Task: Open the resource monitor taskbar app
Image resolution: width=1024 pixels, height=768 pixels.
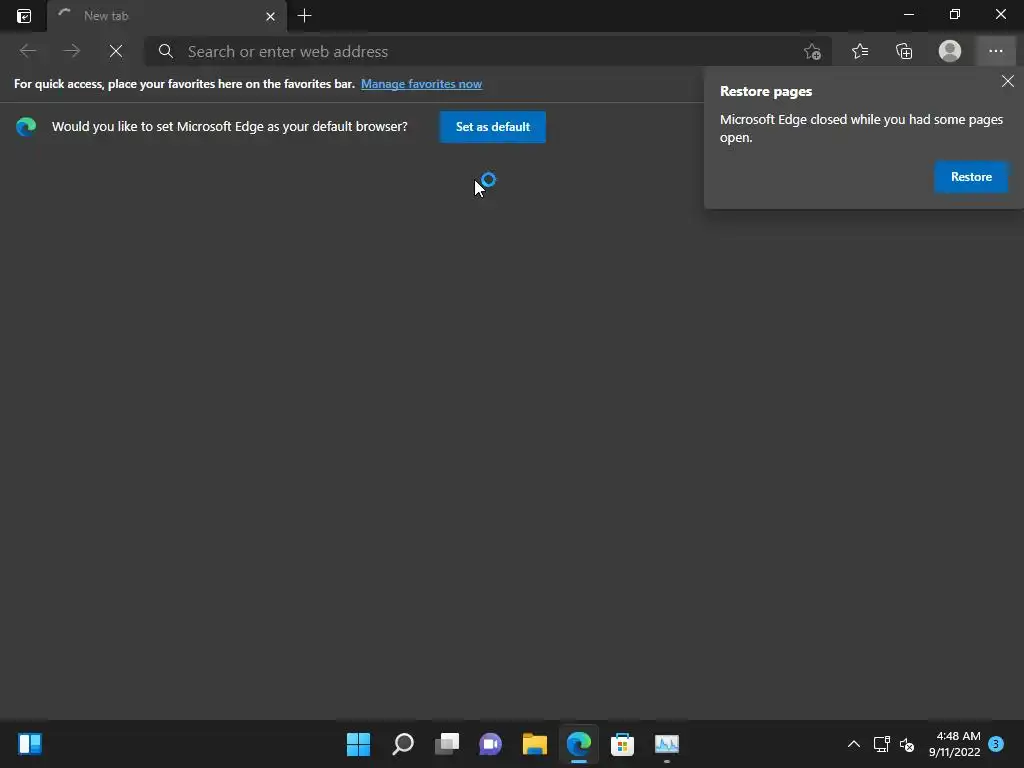Action: [667, 744]
